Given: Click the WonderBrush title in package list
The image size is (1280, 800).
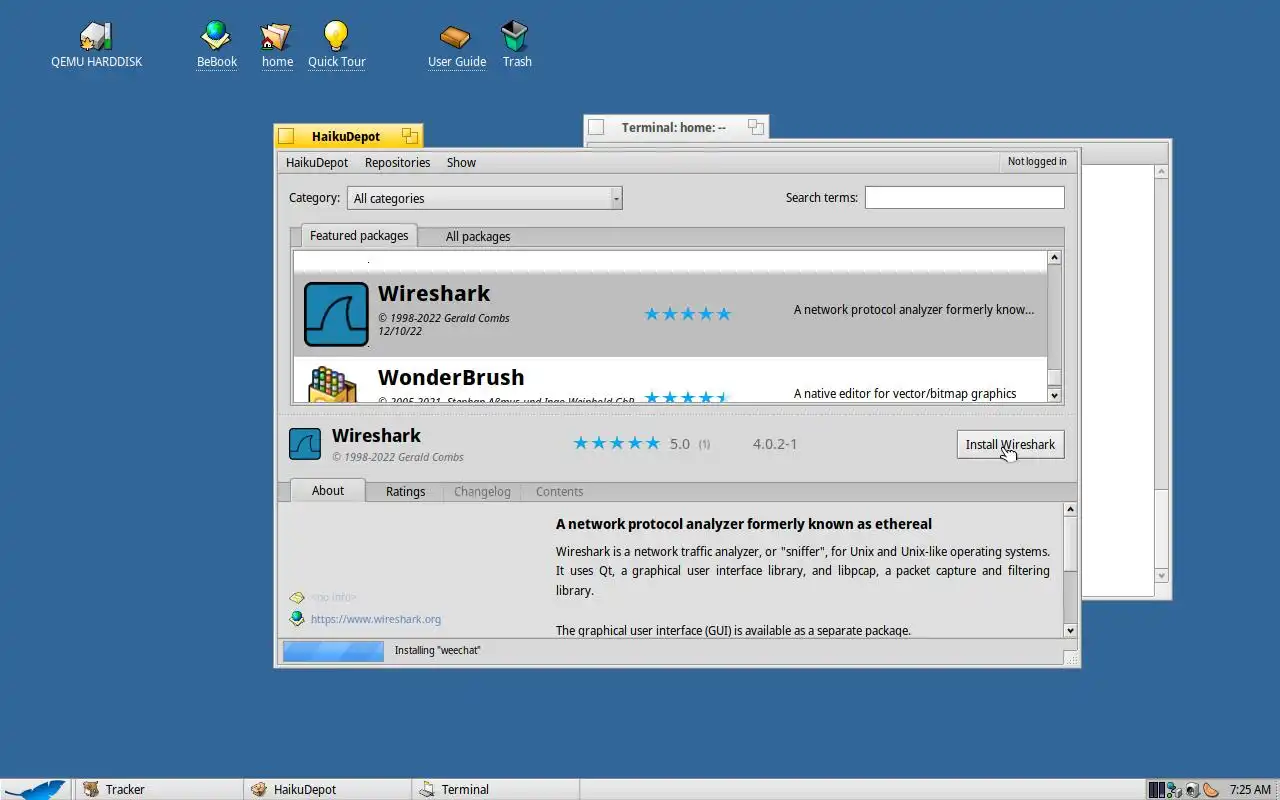Looking at the screenshot, I should [x=451, y=377].
